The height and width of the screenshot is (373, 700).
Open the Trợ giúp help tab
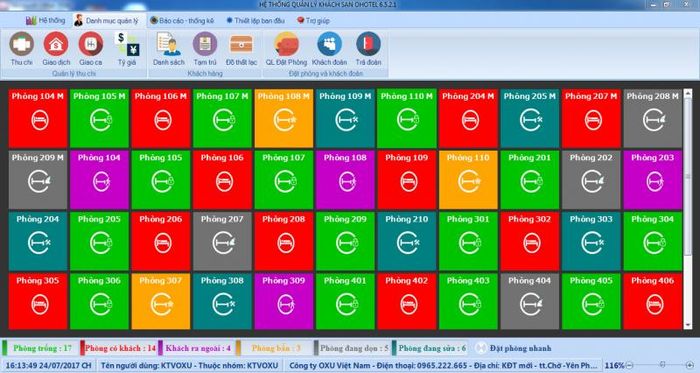pos(313,21)
